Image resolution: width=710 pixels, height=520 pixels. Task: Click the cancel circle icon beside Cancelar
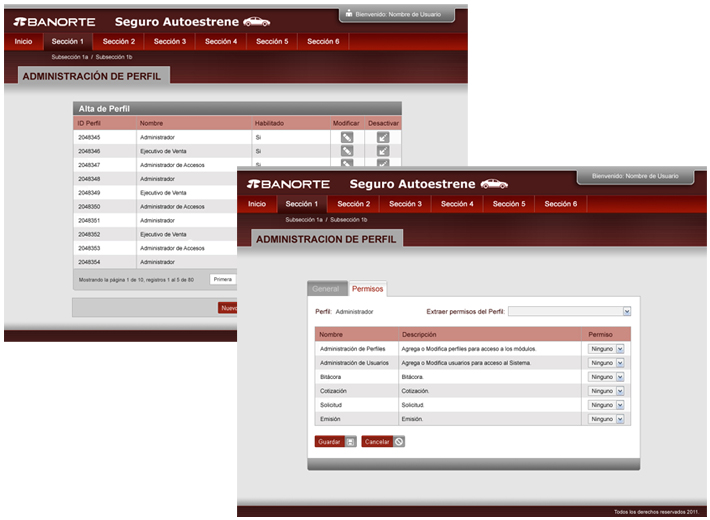399,441
